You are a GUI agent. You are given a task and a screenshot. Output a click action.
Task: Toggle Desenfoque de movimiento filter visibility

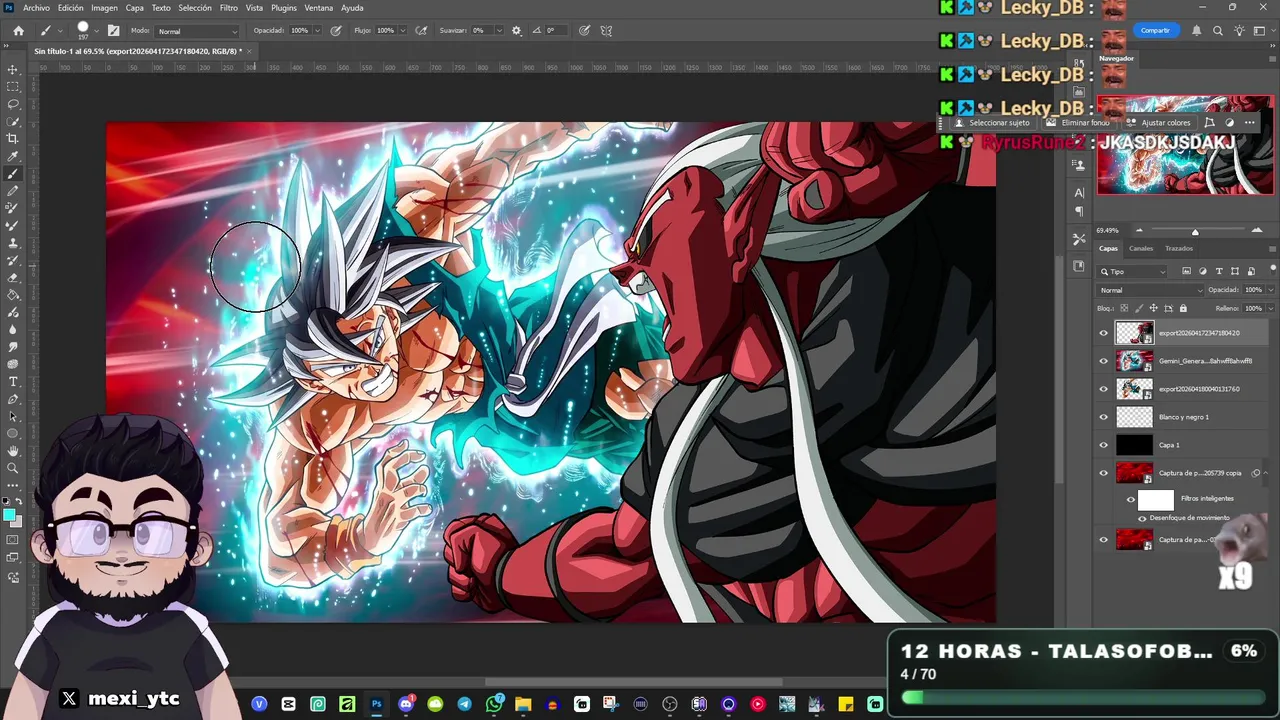pyautogui.click(x=1142, y=518)
